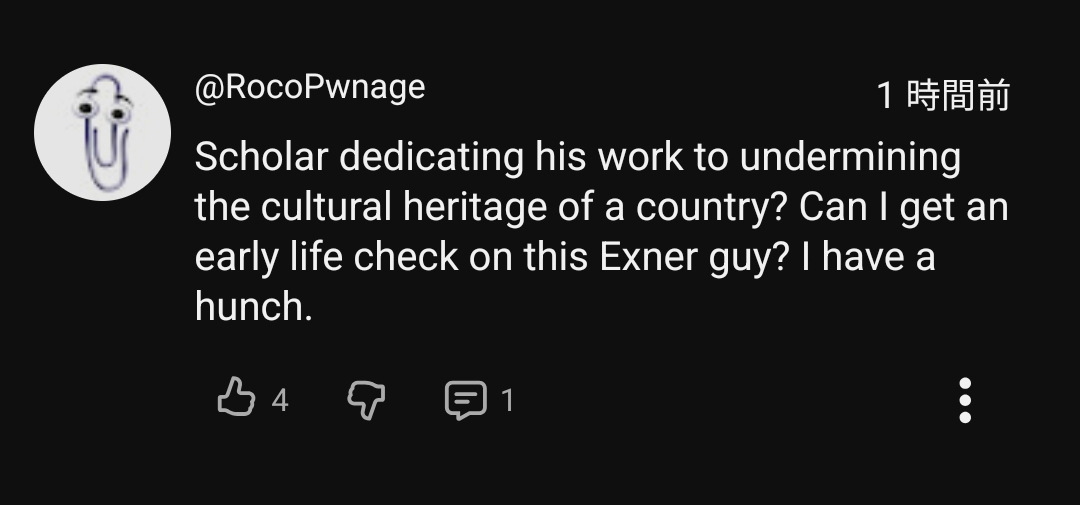Viewport: 1080px width, 505px height.
Task: Open the @RocoPwnage channel link
Action: click(310, 88)
